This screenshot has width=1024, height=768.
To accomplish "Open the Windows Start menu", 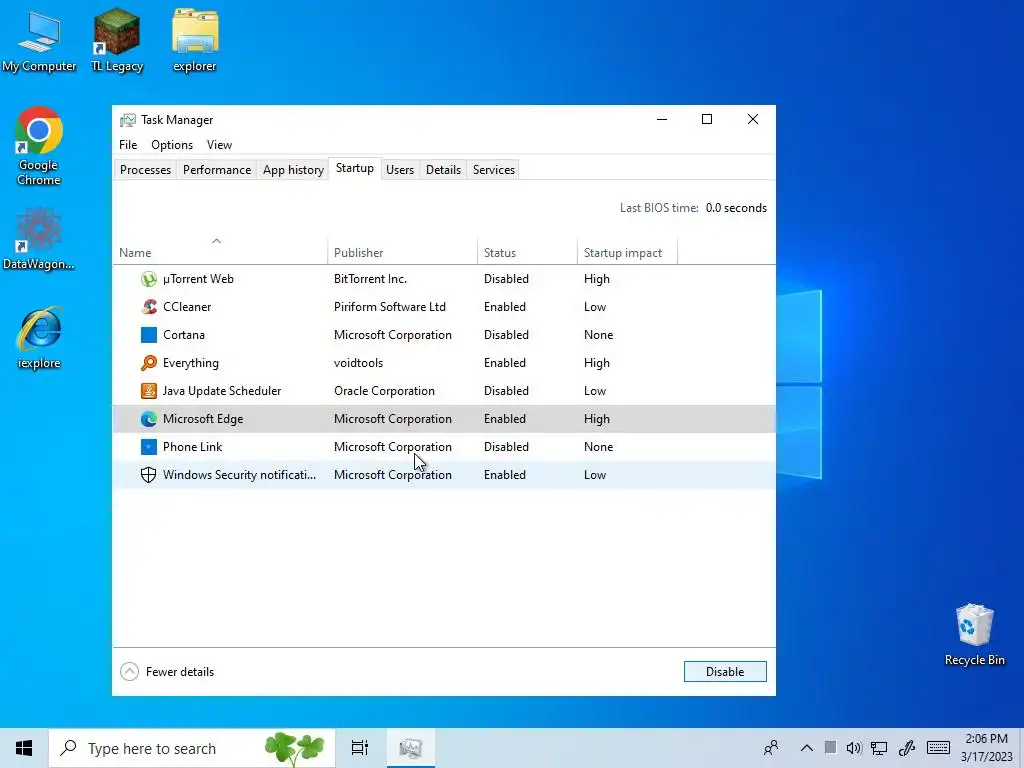I will (x=24, y=748).
